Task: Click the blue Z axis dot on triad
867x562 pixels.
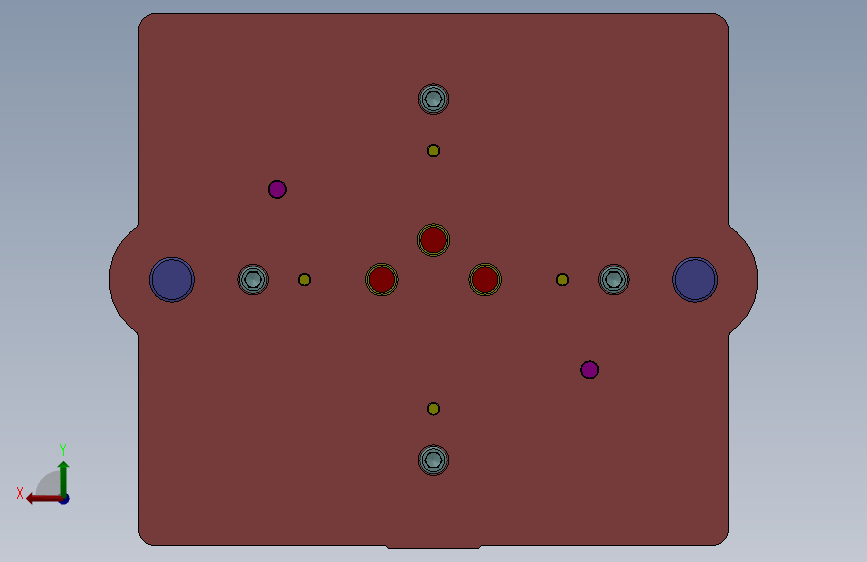Action: [x=65, y=499]
